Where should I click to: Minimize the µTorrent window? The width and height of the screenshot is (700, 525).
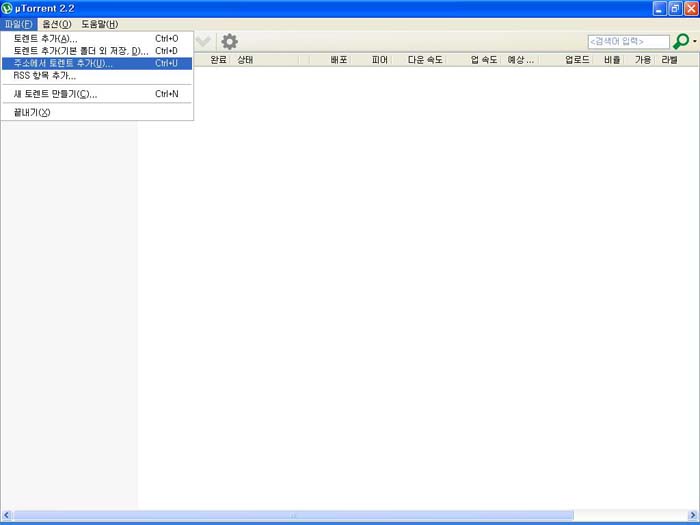pos(659,8)
